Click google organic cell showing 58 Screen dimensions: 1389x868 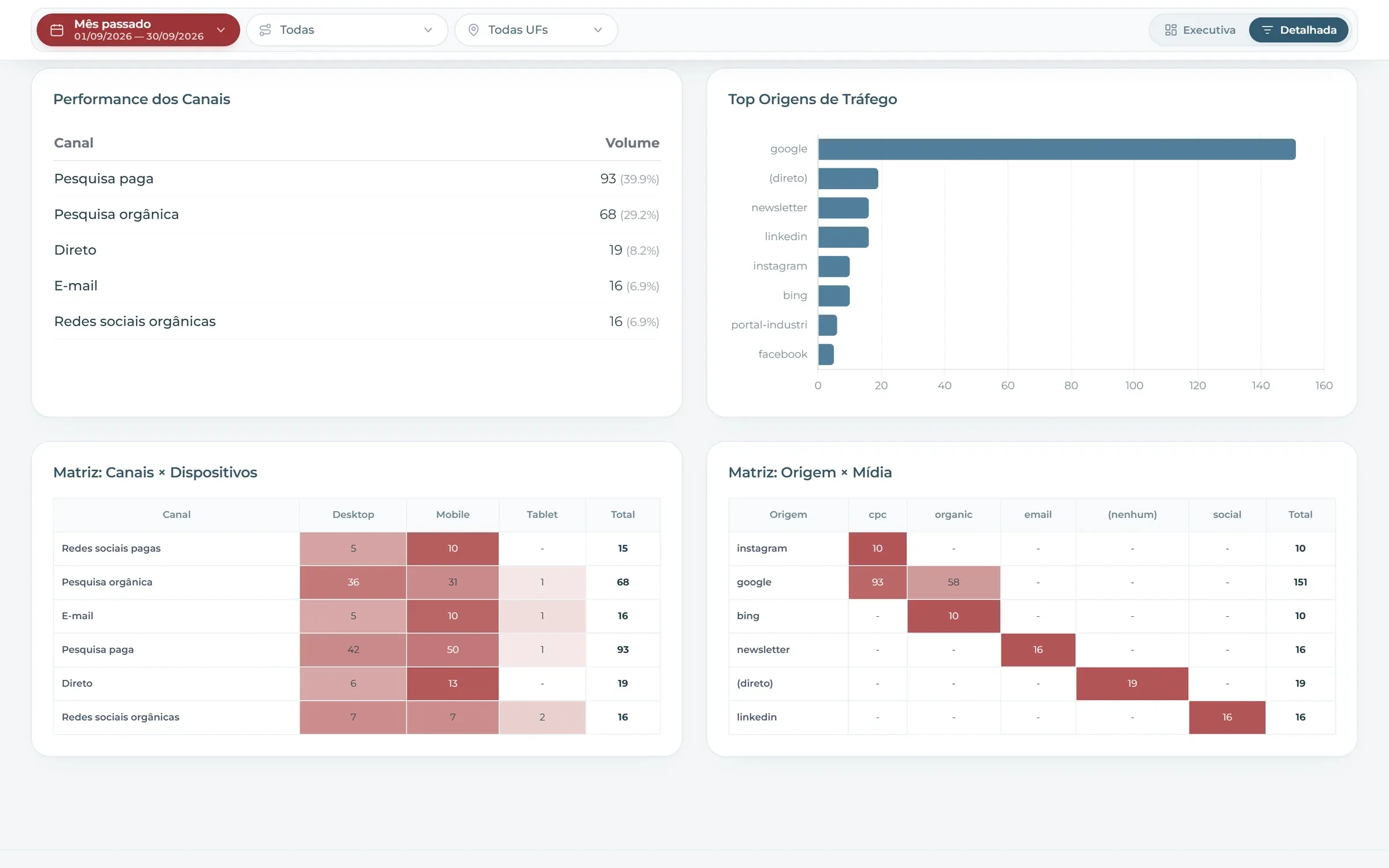click(954, 582)
